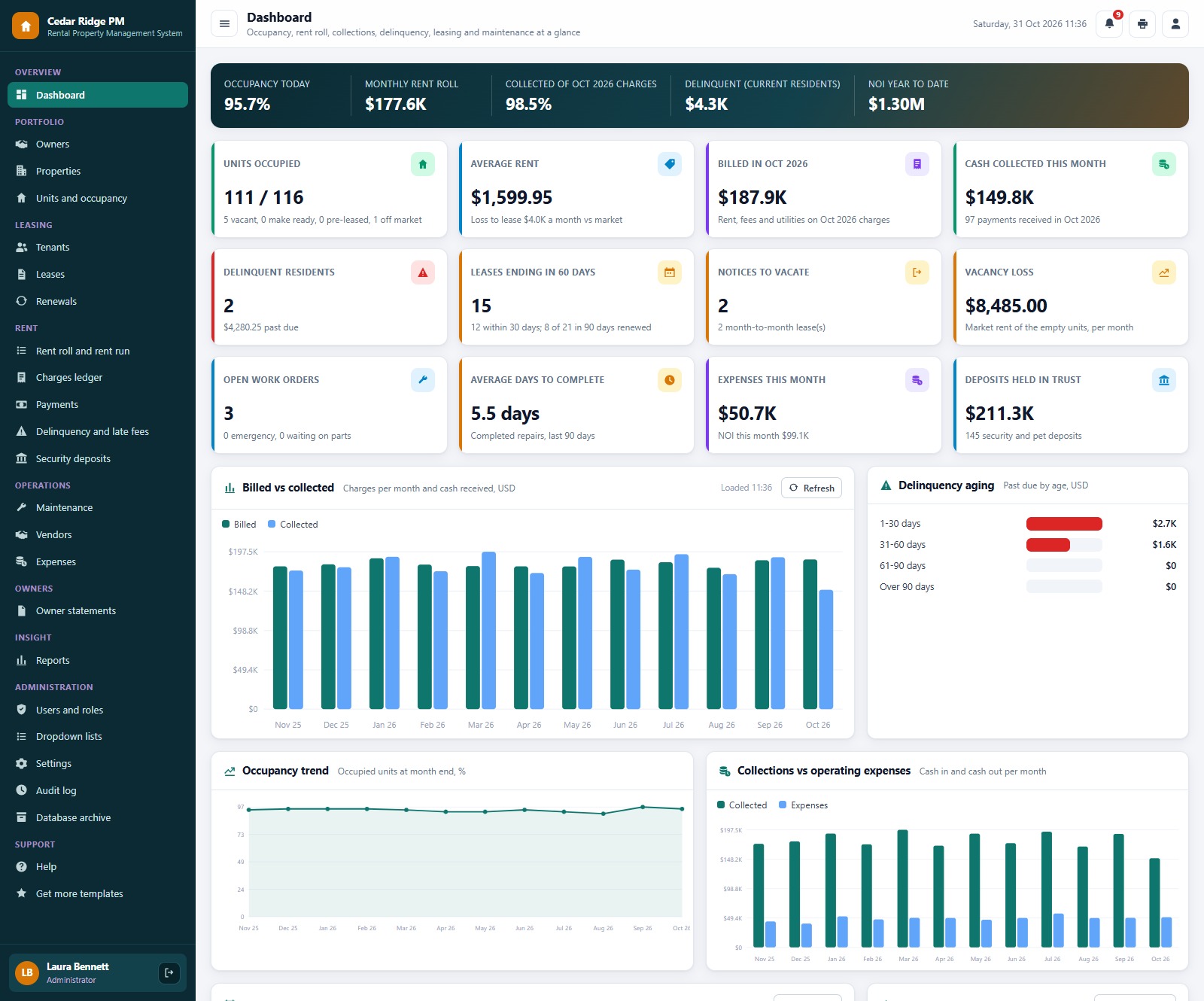
Task: Click the Delinquent Residents warning icon
Action: click(x=423, y=272)
